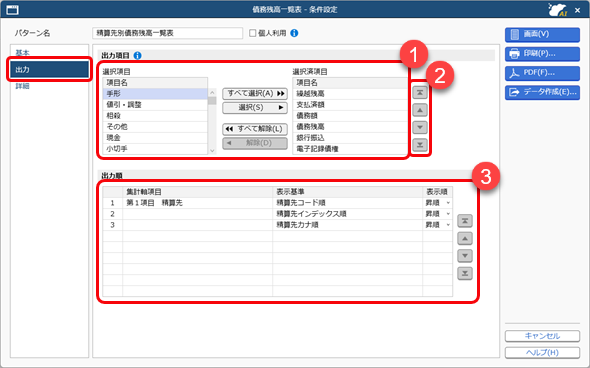Viewport: 590px width, 368px height.
Task: Select 値引・調整 in 選択項目 list
Action: click(155, 105)
